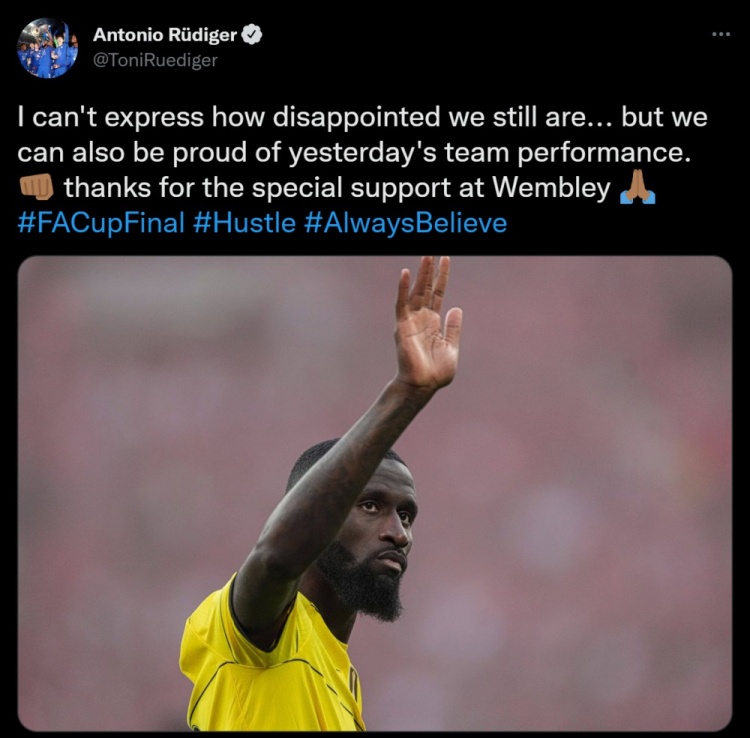This screenshot has width=750, height=738.
Task: Click the word "disappointed" in the tweet
Action: coord(356,118)
